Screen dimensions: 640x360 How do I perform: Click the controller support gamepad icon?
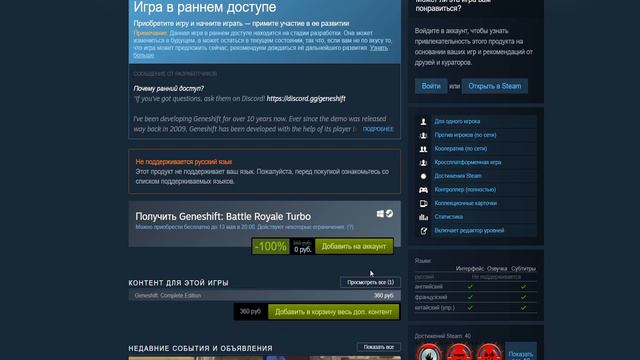423,190
